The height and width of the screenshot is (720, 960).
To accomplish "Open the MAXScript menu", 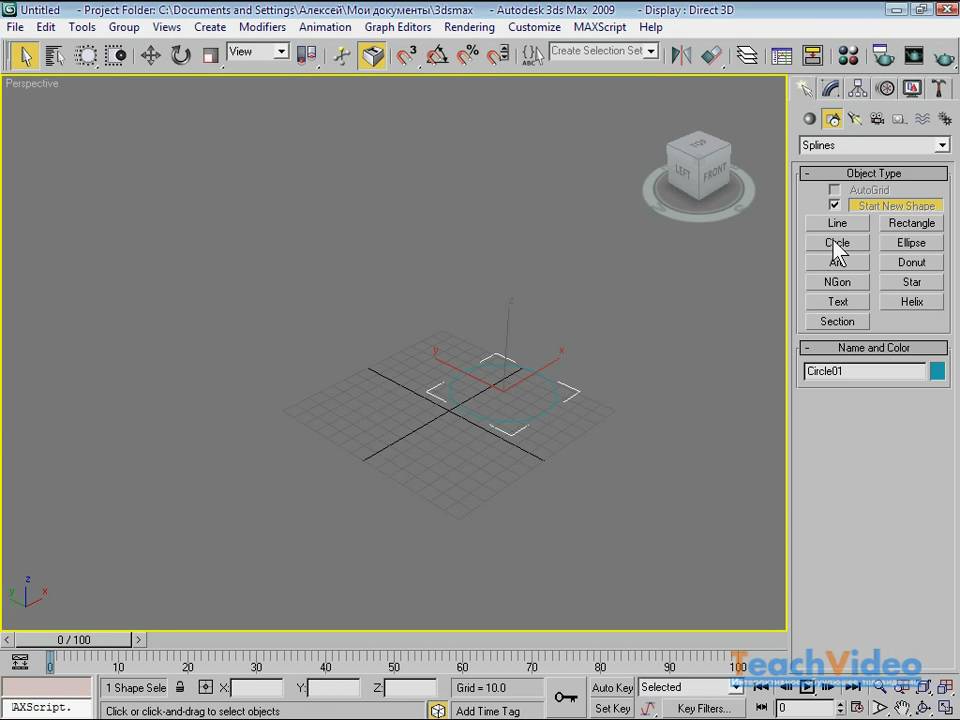I will tap(600, 27).
